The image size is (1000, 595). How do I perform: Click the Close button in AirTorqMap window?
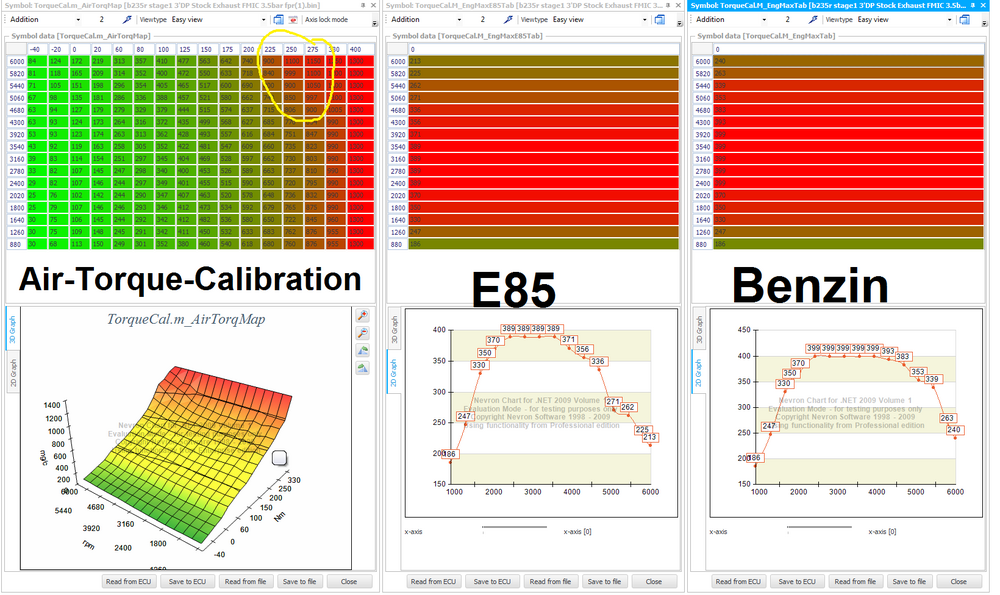click(x=349, y=582)
